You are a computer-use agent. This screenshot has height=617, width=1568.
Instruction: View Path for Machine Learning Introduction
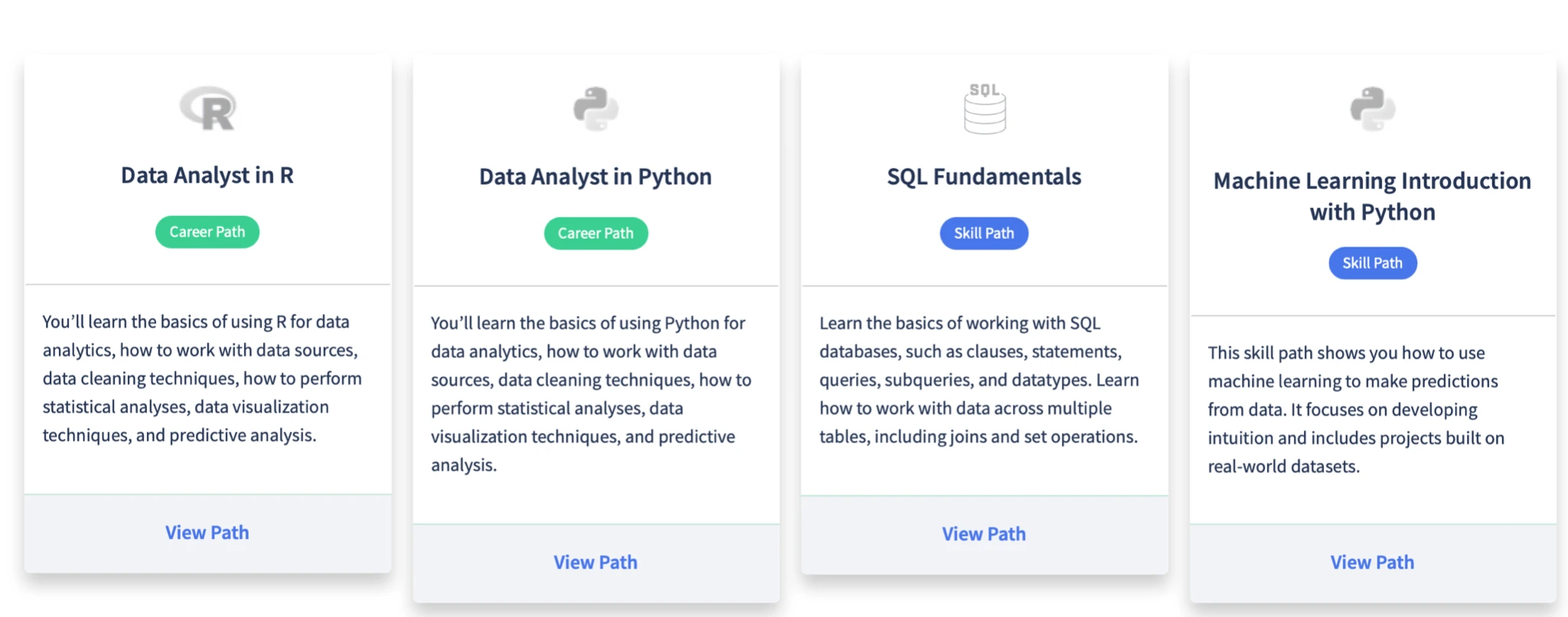1373,563
